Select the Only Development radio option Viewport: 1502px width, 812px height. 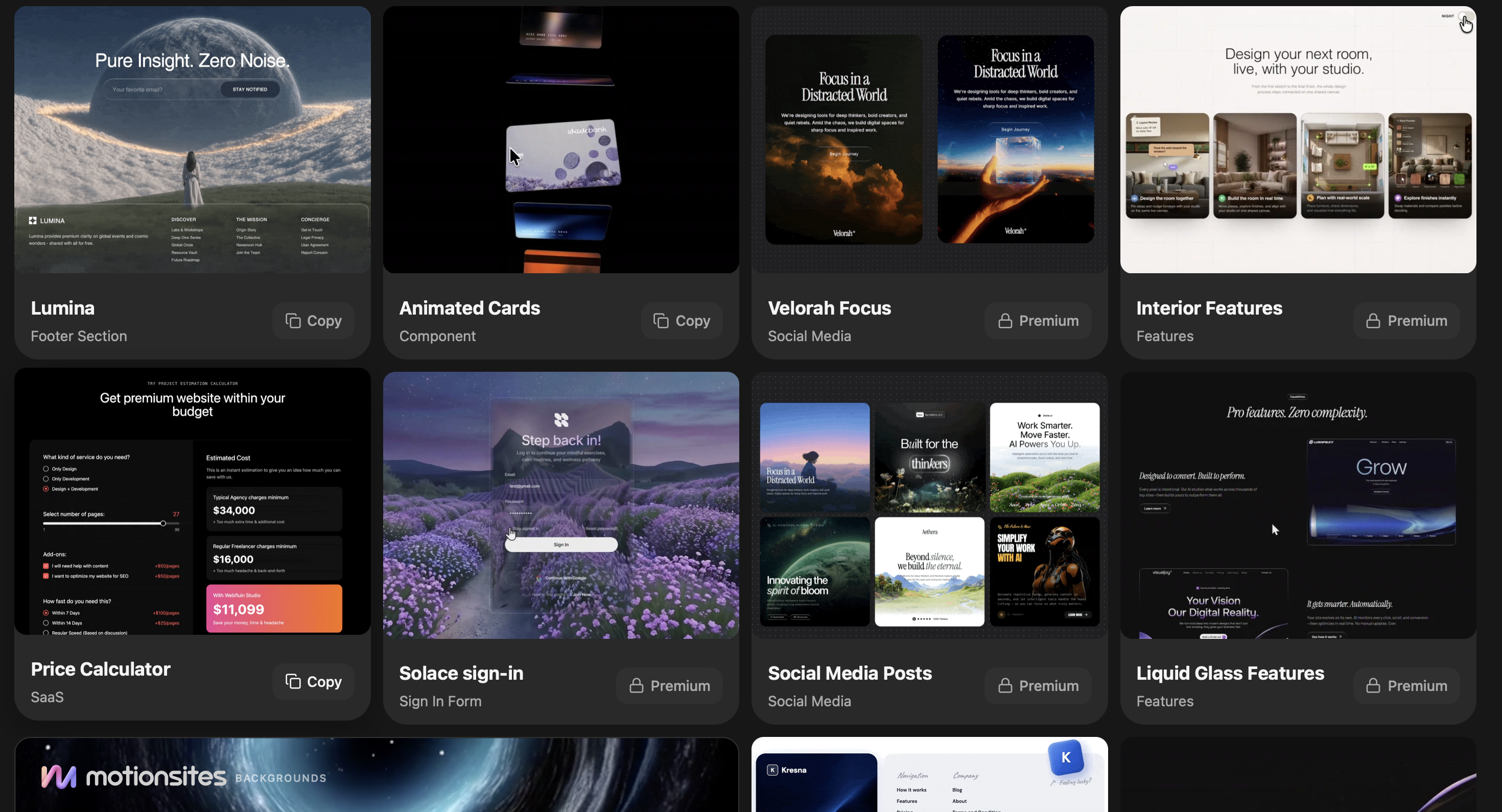(x=45, y=479)
